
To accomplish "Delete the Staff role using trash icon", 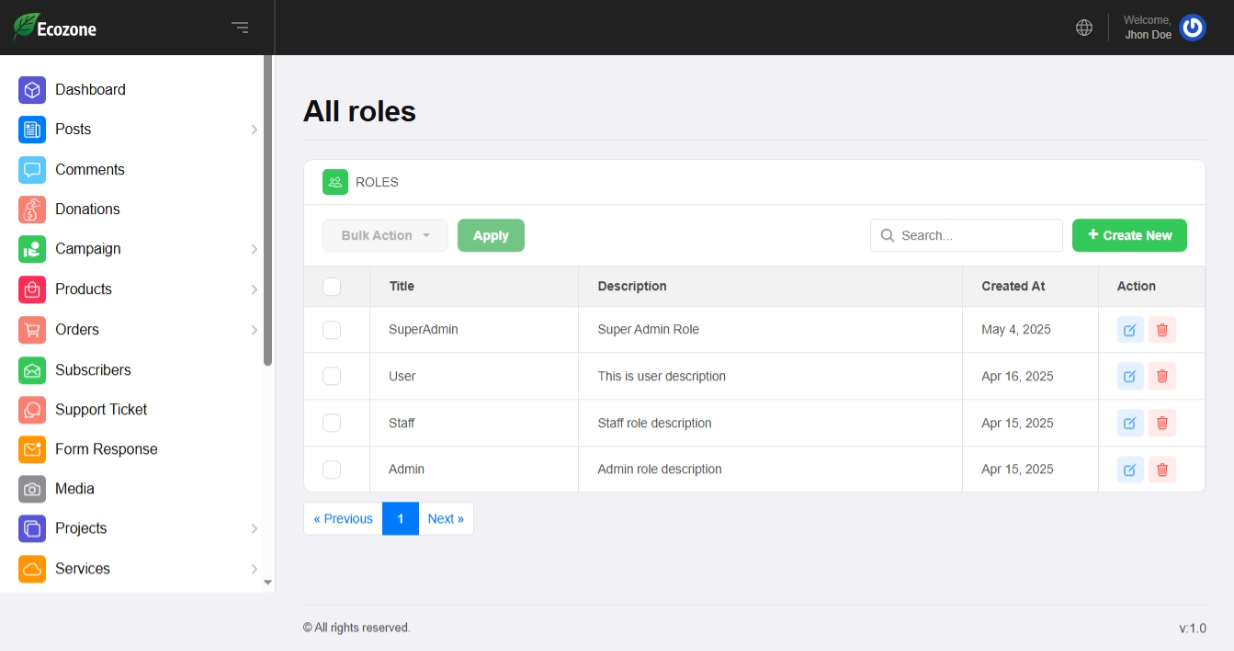I will 1162,423.
